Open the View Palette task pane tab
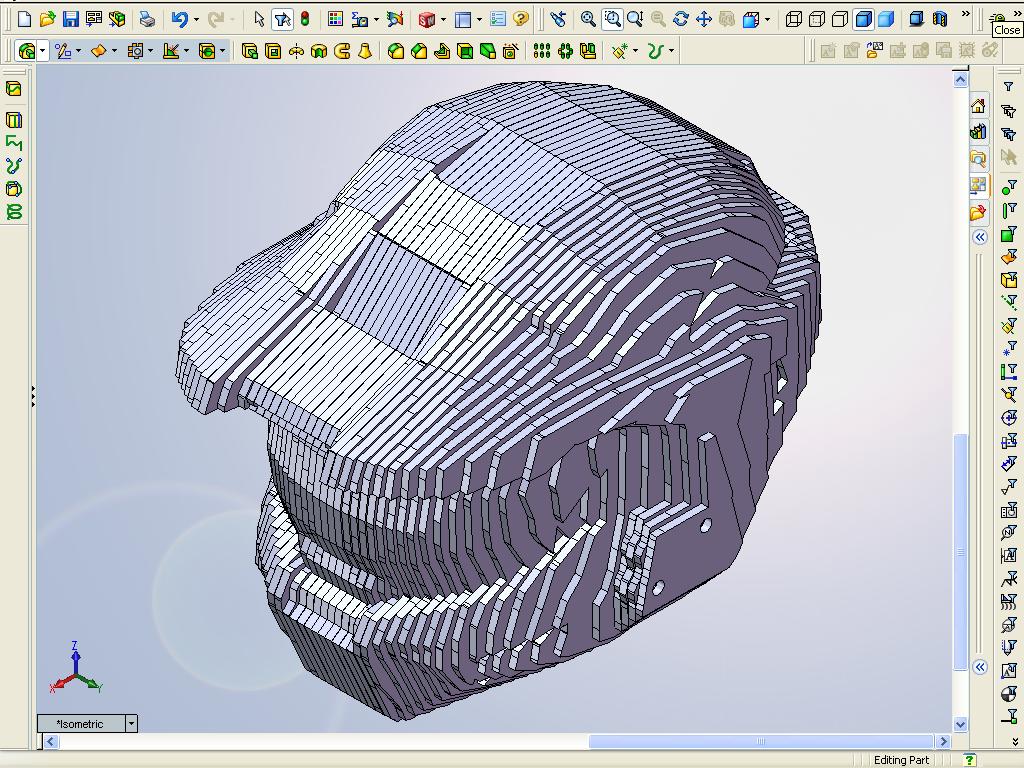The width and height of the screenshot is (1024, 768). click(978, 185)
